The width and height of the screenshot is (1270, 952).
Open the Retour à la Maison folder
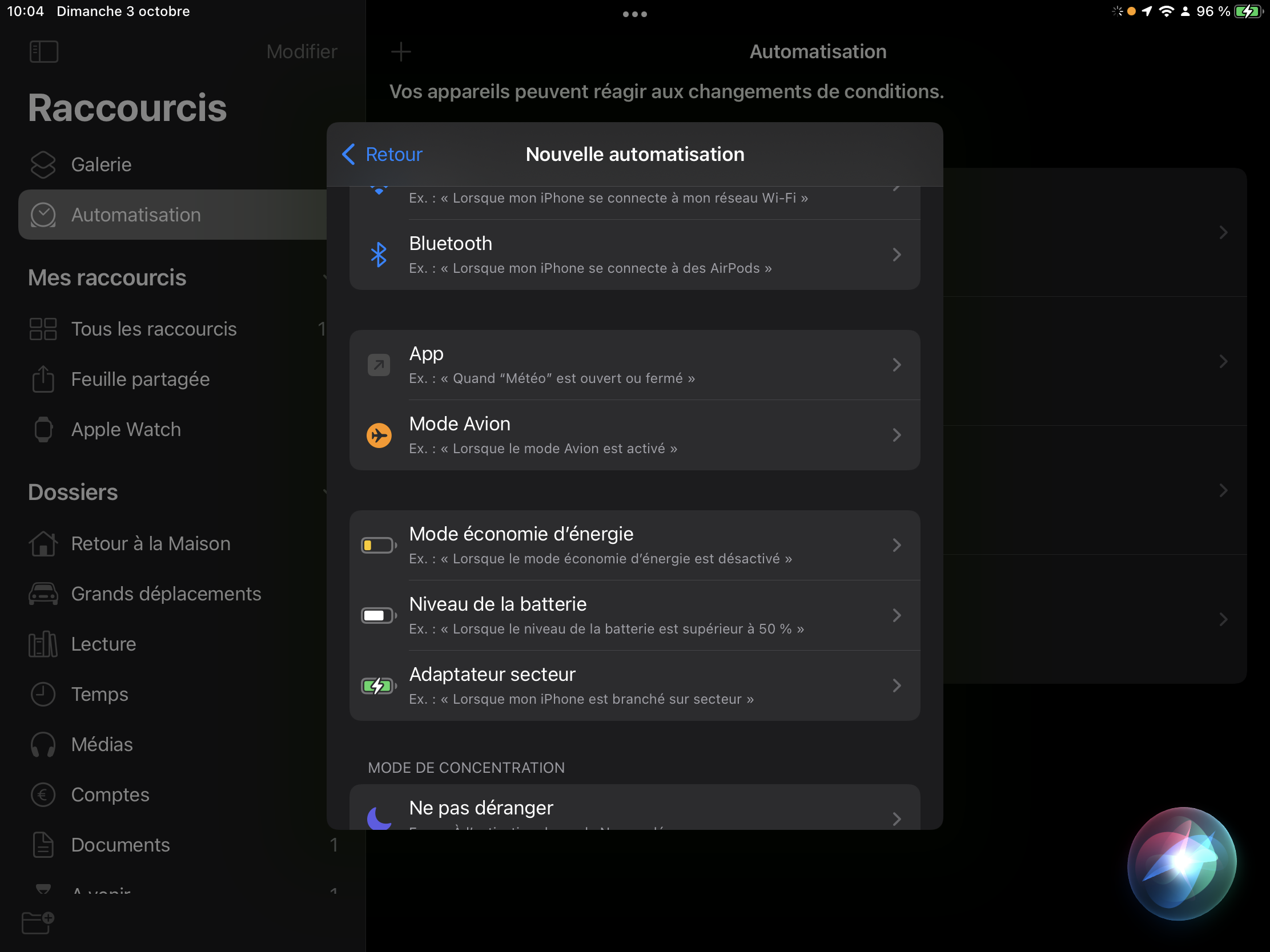click(150, 543)
